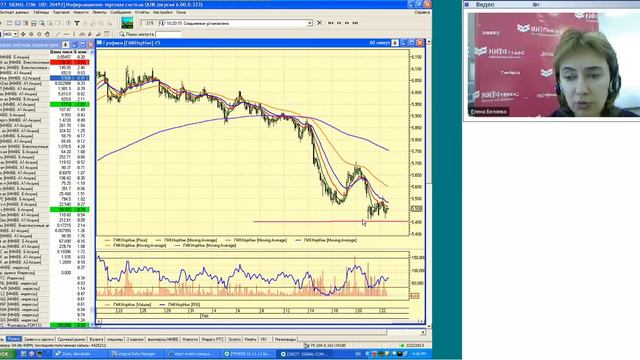
Task: Open the Настройки menu
Action: [163, 12]
